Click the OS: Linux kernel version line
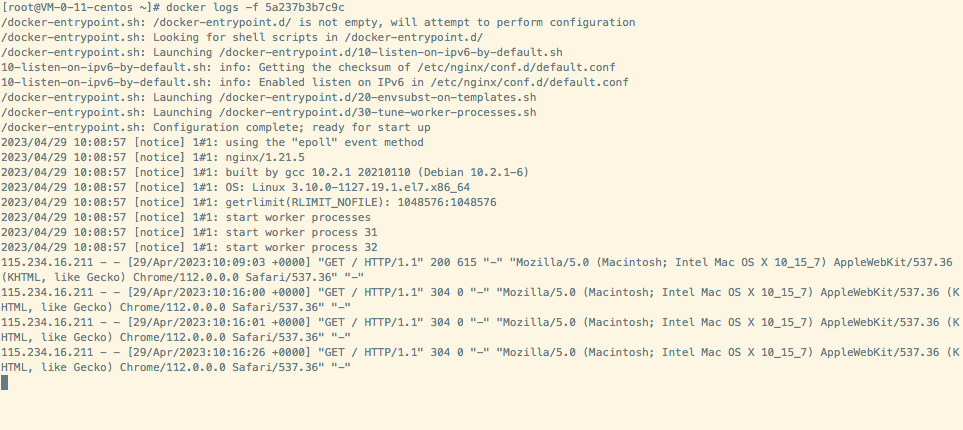This screenshot has width=963, height=430. [x=236, y=187]
